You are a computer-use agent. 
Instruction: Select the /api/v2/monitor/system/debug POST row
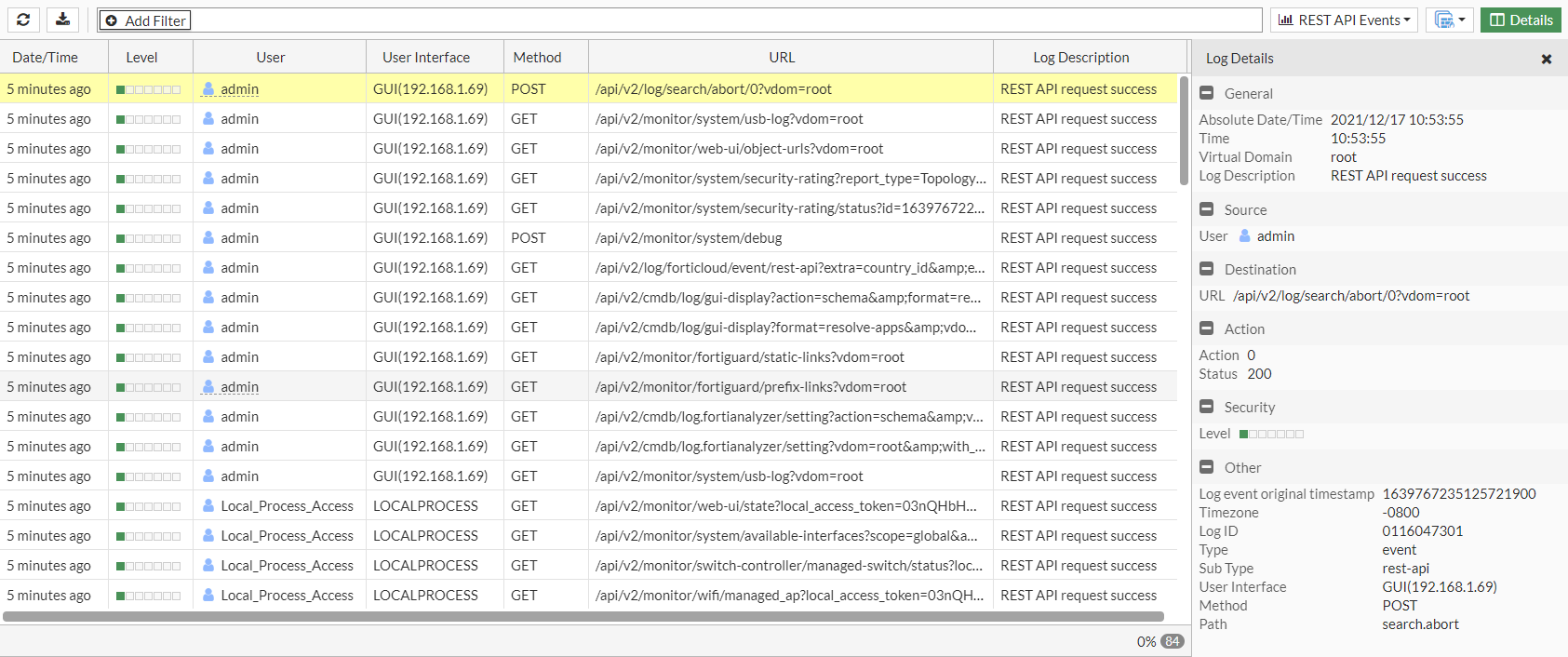click(689, 238)
